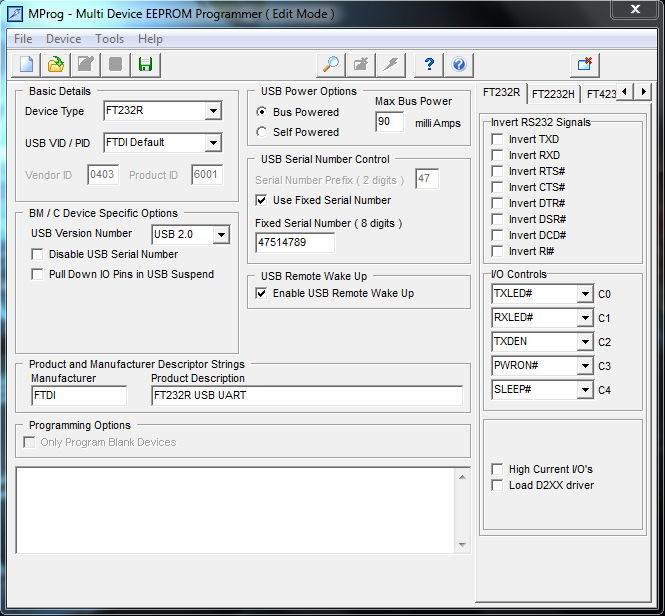Image resolution: width=665 pixels, height=616 pixels.
Task: Check High Current I/O's option
Action: 497,469
